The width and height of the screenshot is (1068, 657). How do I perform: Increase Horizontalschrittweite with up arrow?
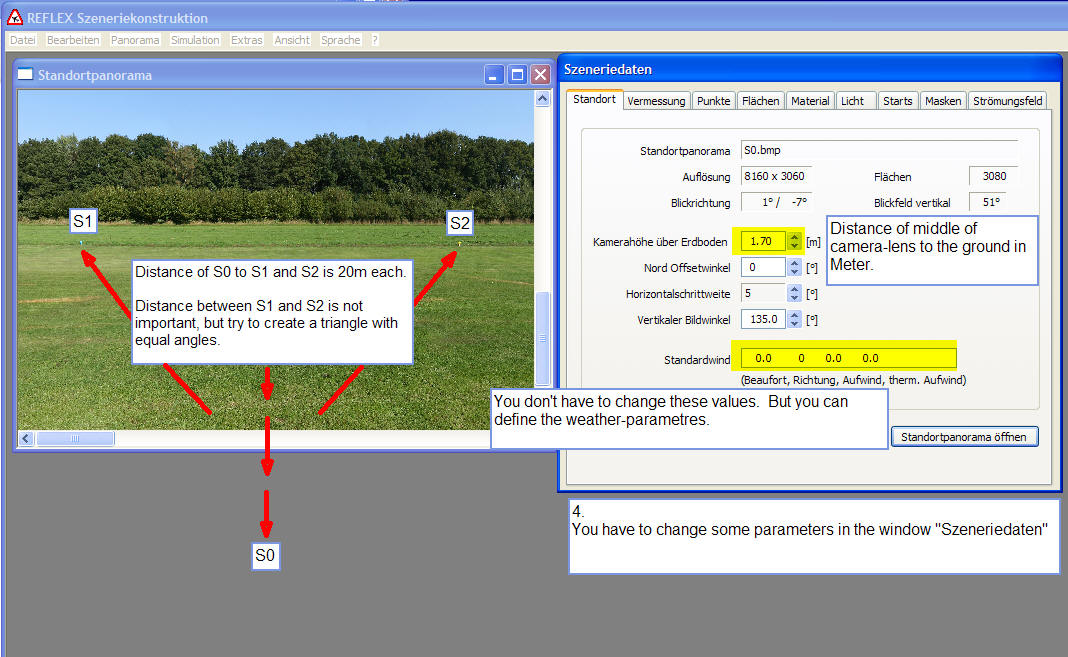[794, 289]
